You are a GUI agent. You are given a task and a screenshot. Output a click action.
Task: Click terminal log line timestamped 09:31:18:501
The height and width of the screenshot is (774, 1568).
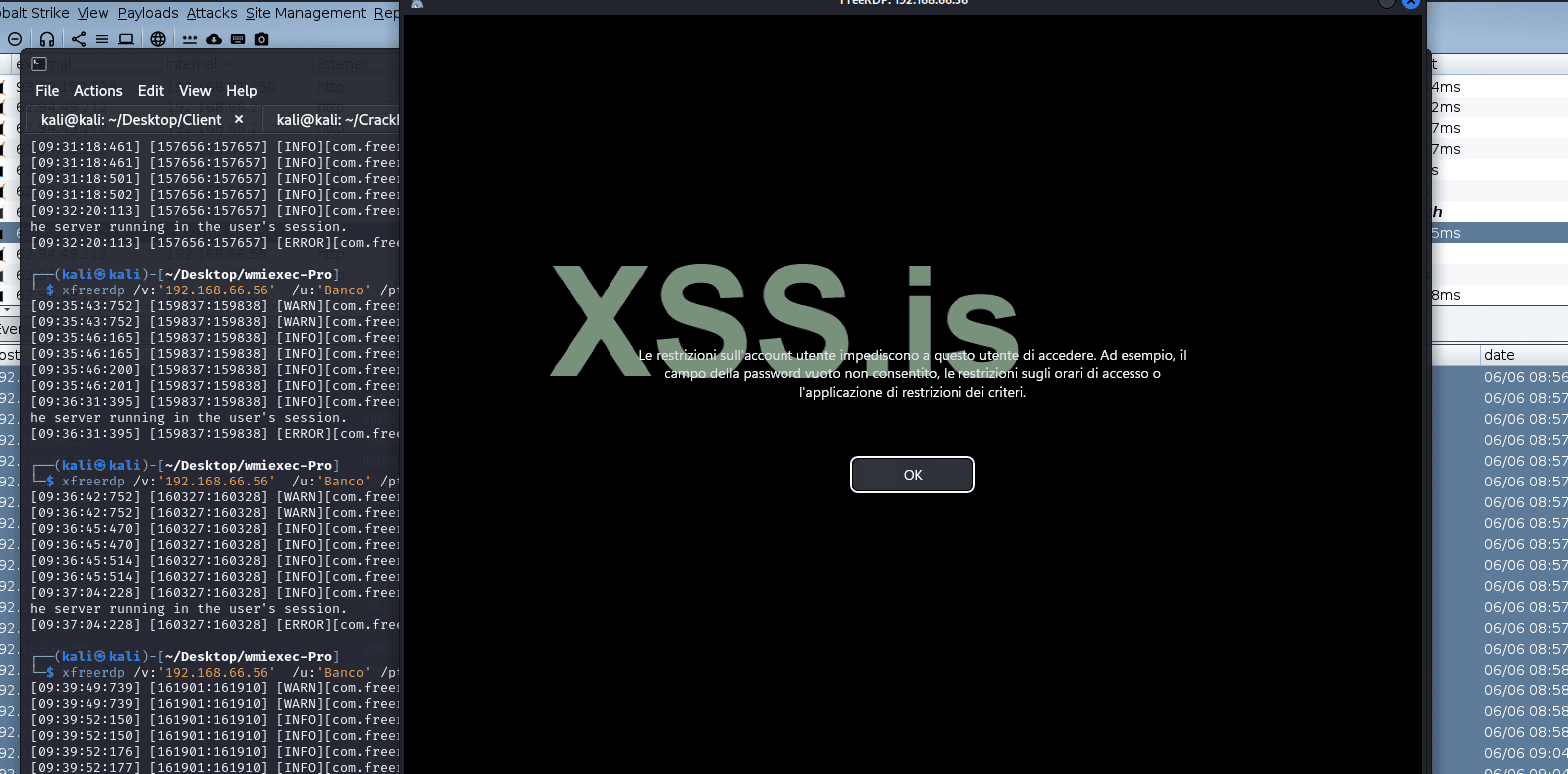coord(214,179)
